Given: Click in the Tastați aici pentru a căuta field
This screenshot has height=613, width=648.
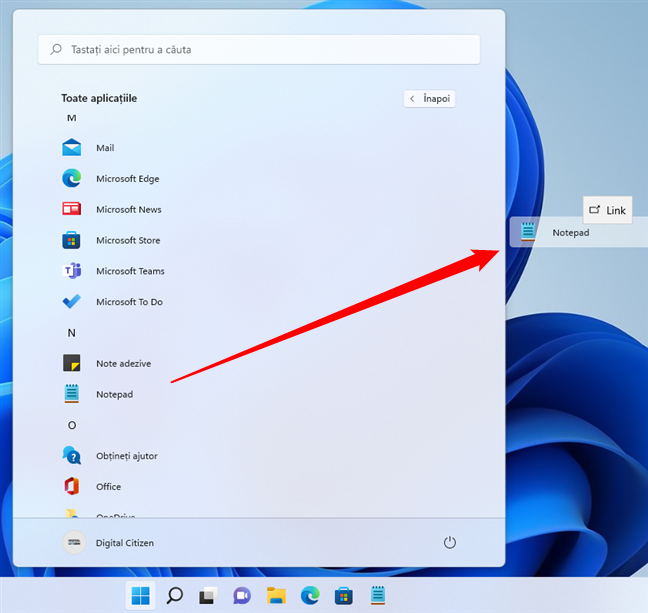Looking at the screenshot, I should 259,50.
